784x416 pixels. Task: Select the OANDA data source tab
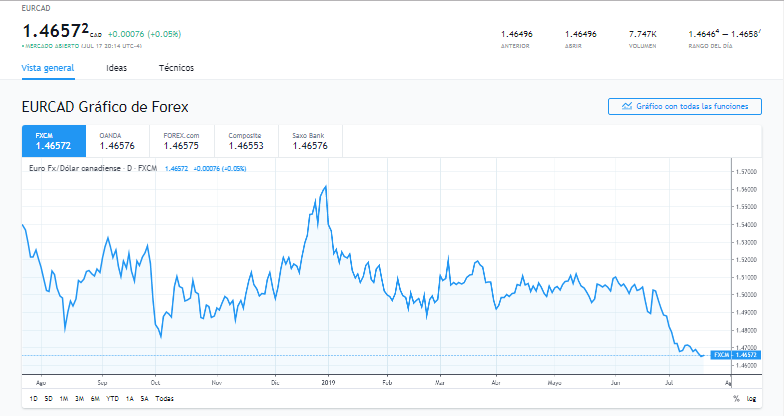(x=117, y=141)
